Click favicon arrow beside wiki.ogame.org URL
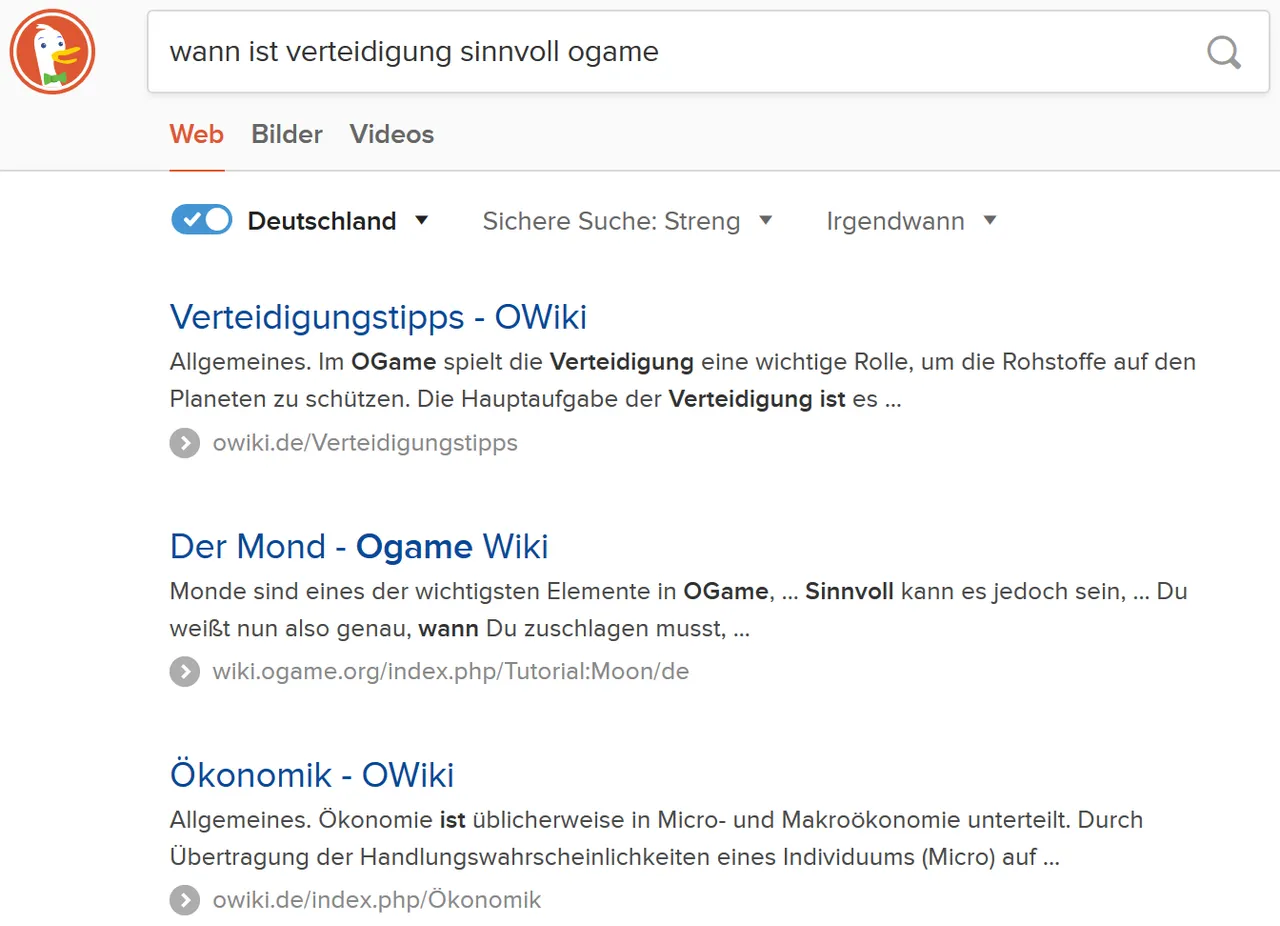The width and height of the screenshot is (1280, 926). tap(184, 671)
